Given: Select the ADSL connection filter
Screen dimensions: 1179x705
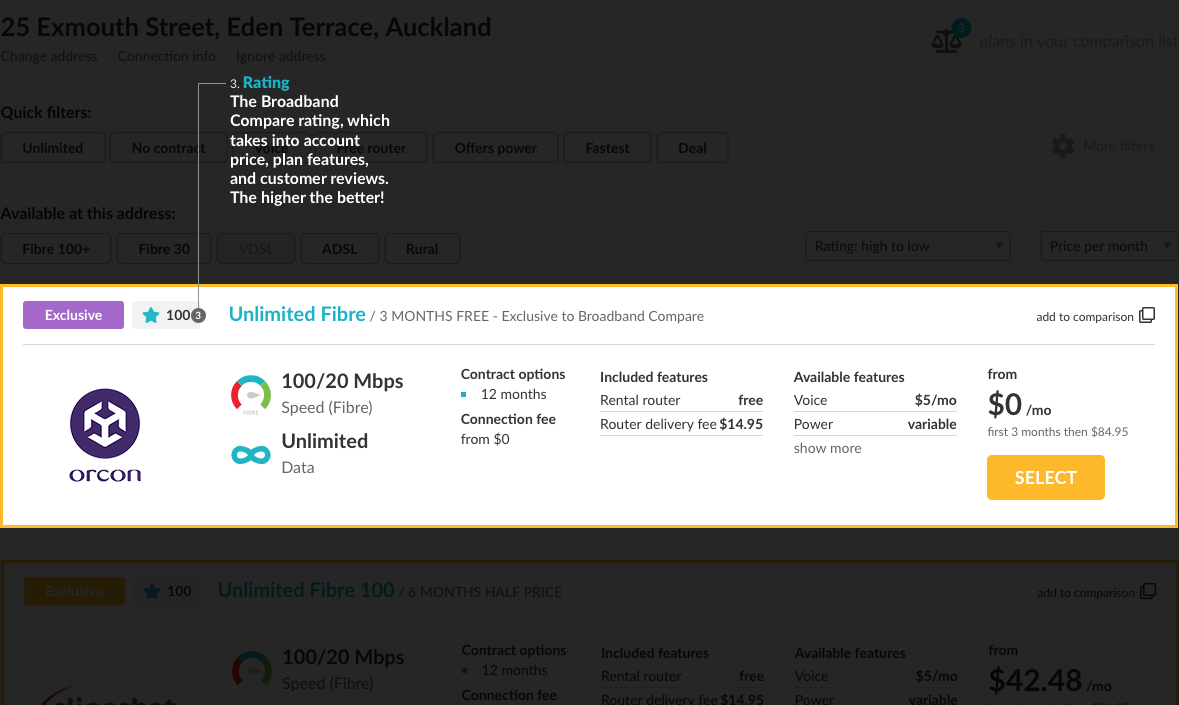Looking at the screenshot, I should 339,249.
